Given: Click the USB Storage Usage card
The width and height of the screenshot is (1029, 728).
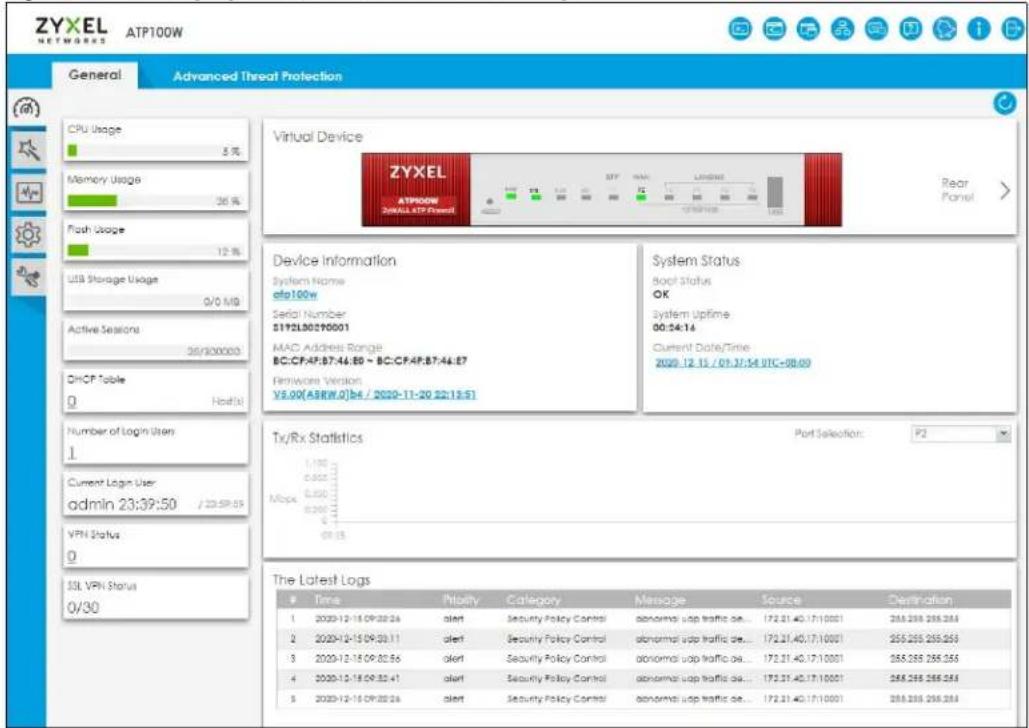Looking at the screenshot, I should coord(156,291).
